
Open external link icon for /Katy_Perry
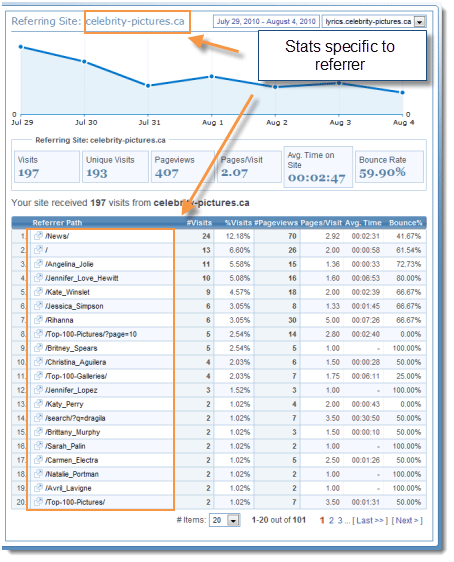(38, 404)
